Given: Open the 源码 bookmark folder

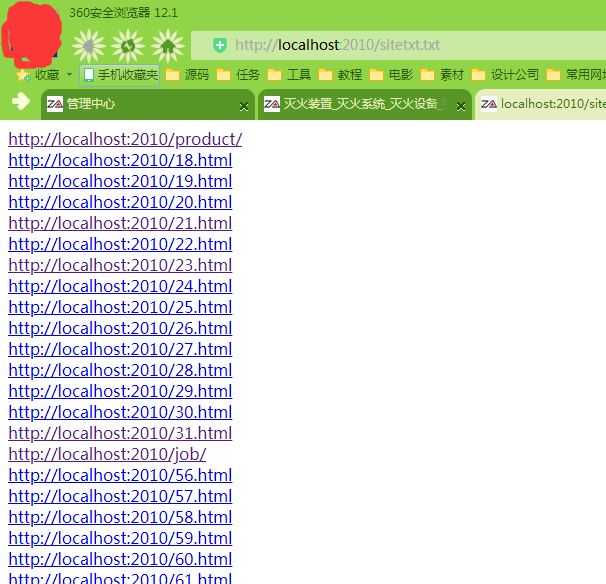Looking at the screenshot, I should [x=188, y=75].
